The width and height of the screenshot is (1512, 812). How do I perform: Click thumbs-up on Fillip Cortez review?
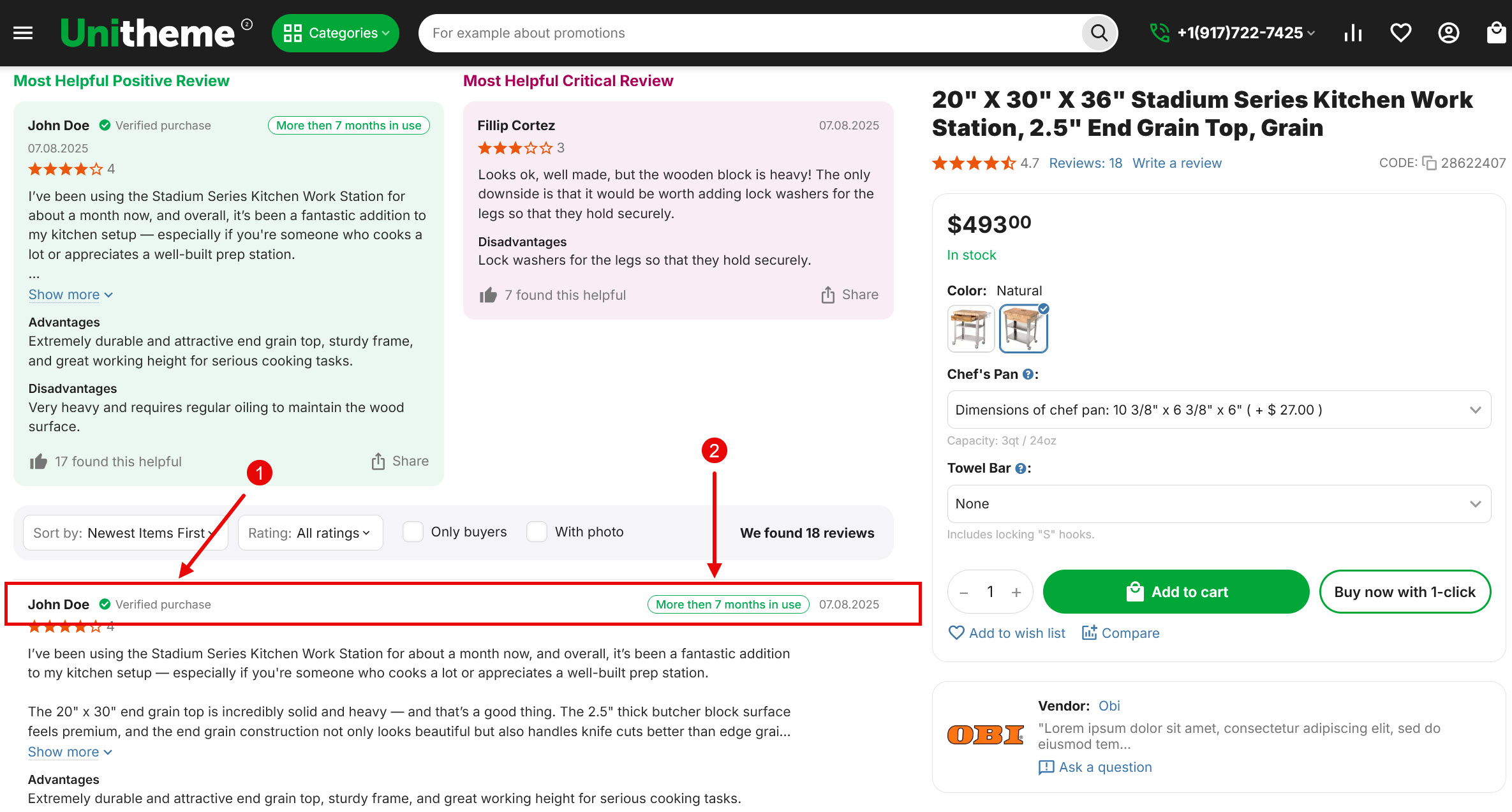[488, 295]
